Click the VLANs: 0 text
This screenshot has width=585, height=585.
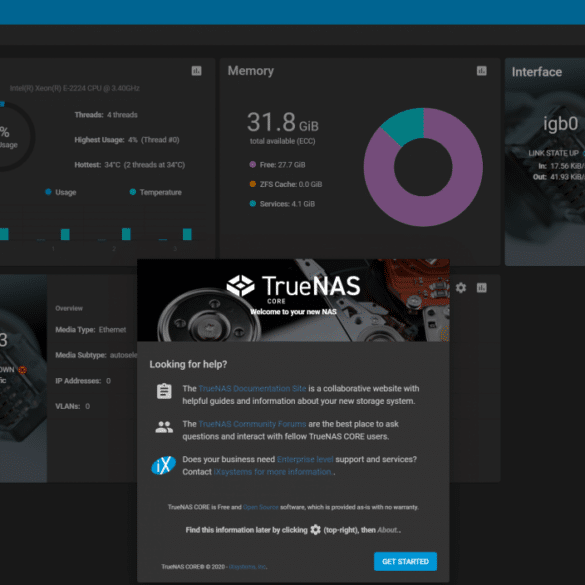point(72,406)
